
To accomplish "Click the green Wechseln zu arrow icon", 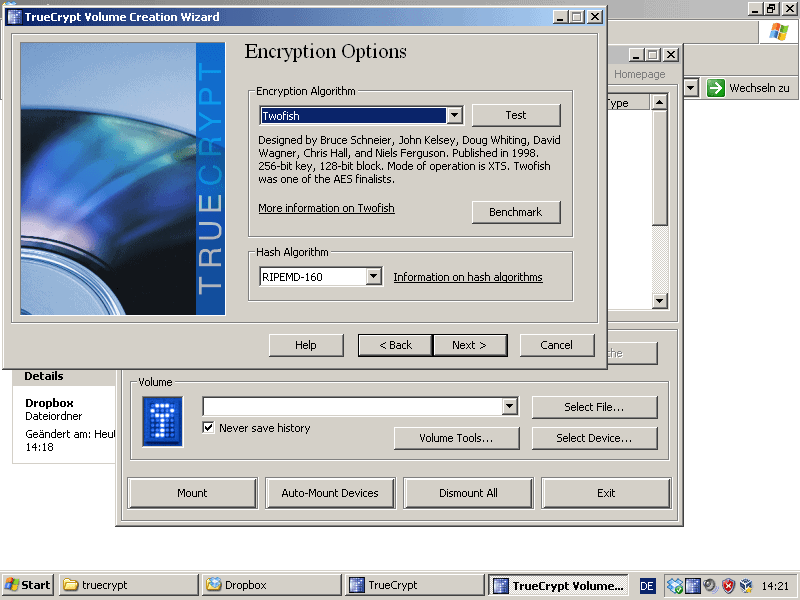I will tap(715, 88).
